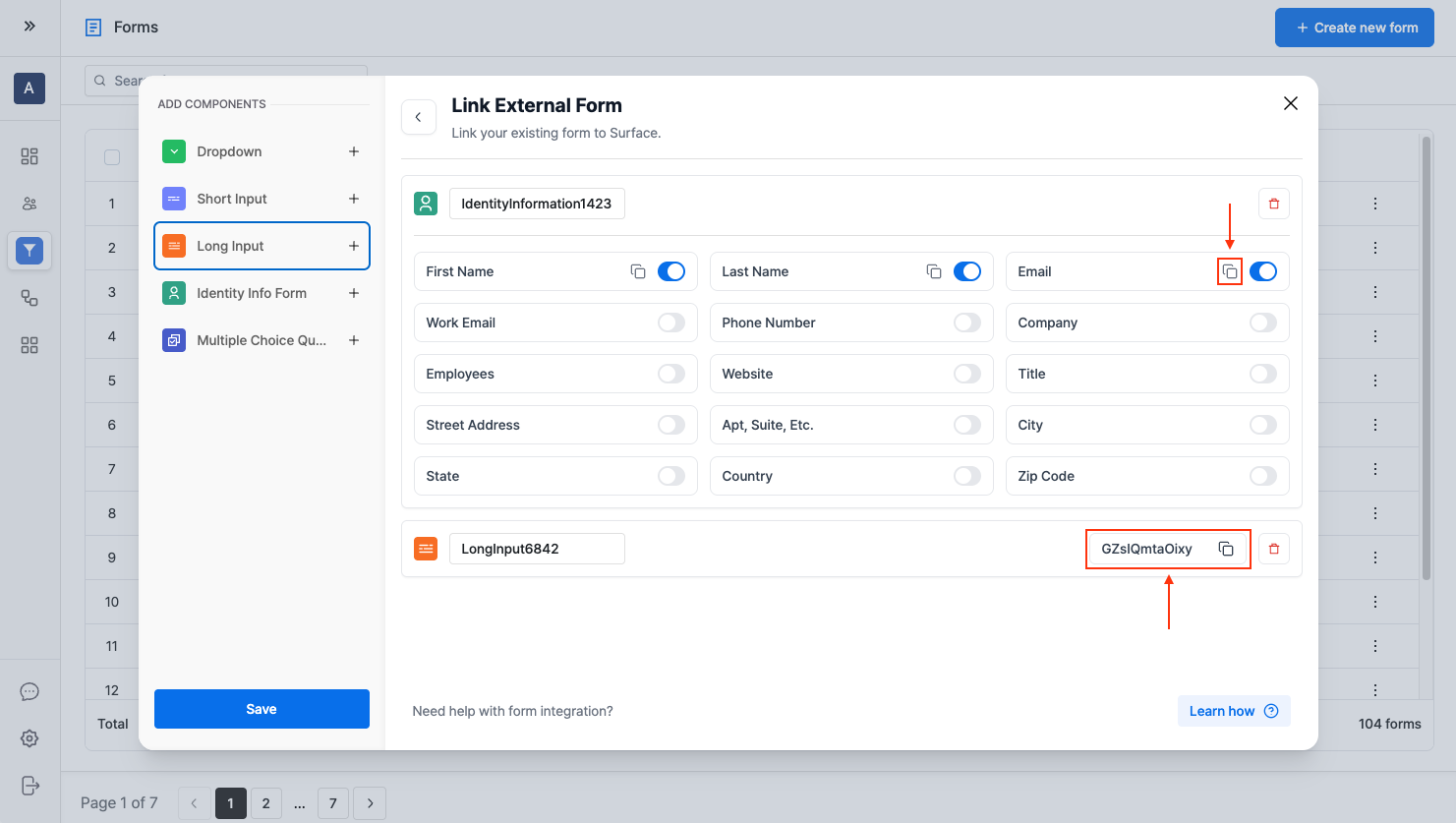
Task: Check the select-all checkbox in table header
Action: tap(112, 157)
